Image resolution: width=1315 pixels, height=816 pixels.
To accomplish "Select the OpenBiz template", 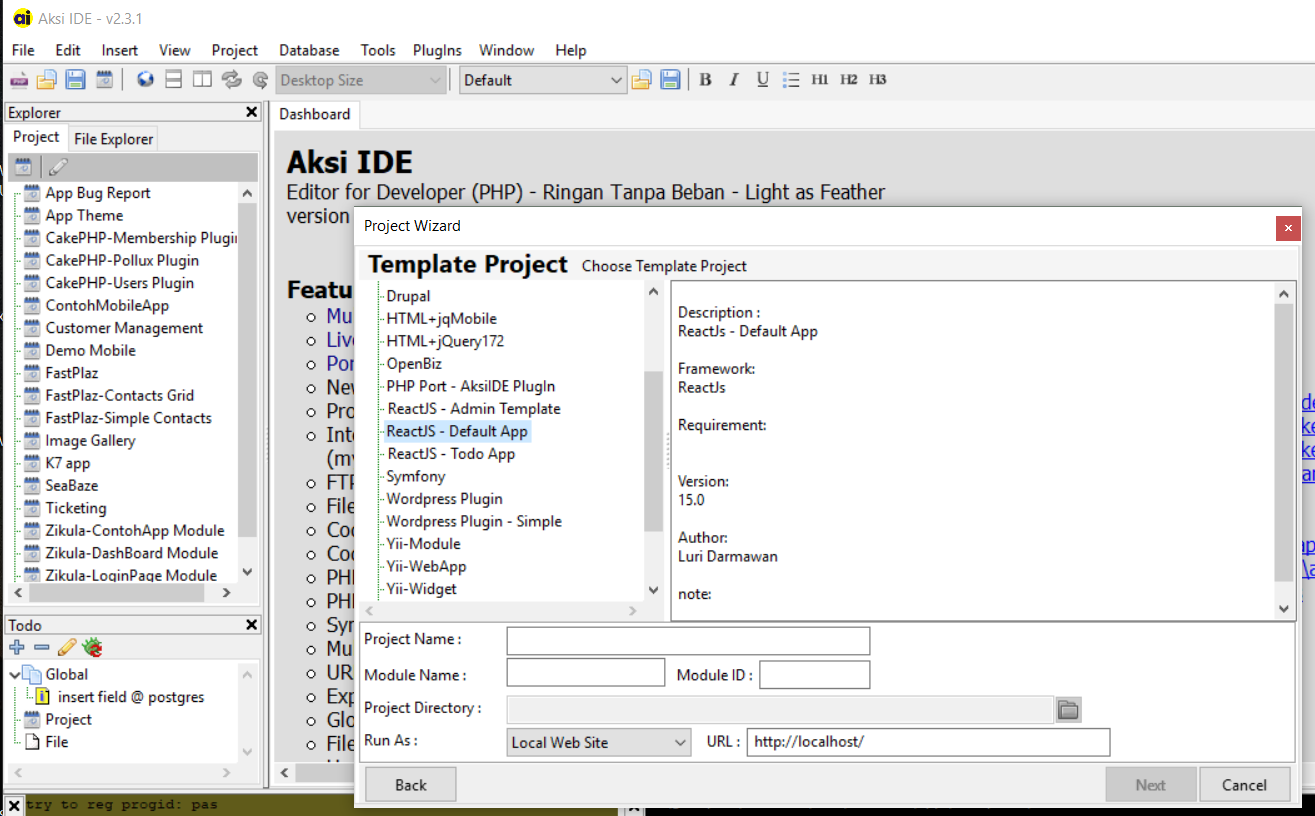I will click(x=414, y=364).
